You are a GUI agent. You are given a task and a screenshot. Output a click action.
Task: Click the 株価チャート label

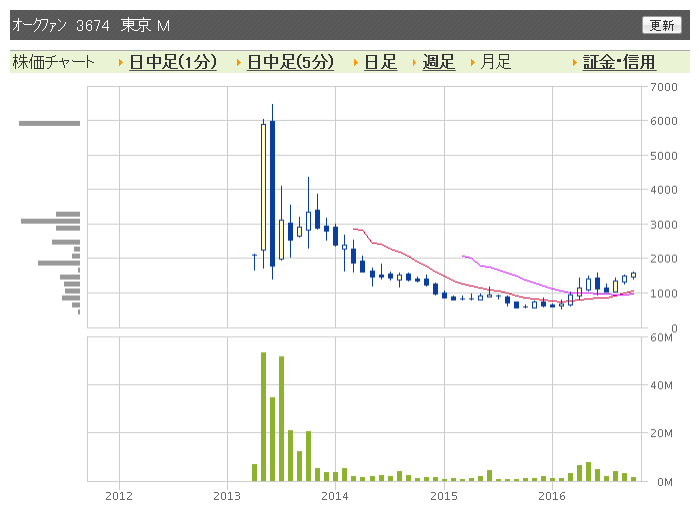tap(53, 62)
